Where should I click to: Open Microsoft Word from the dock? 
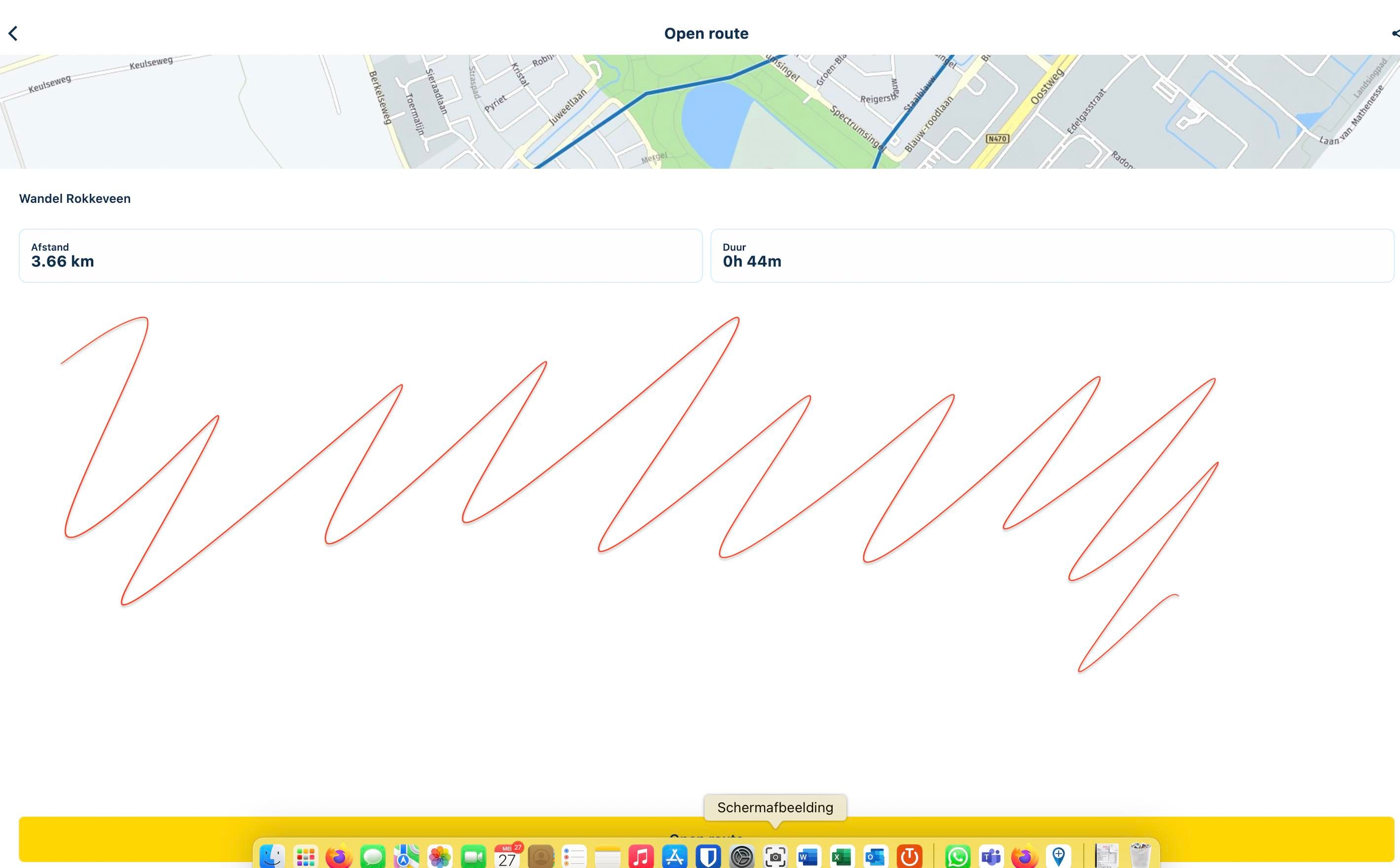809,857
